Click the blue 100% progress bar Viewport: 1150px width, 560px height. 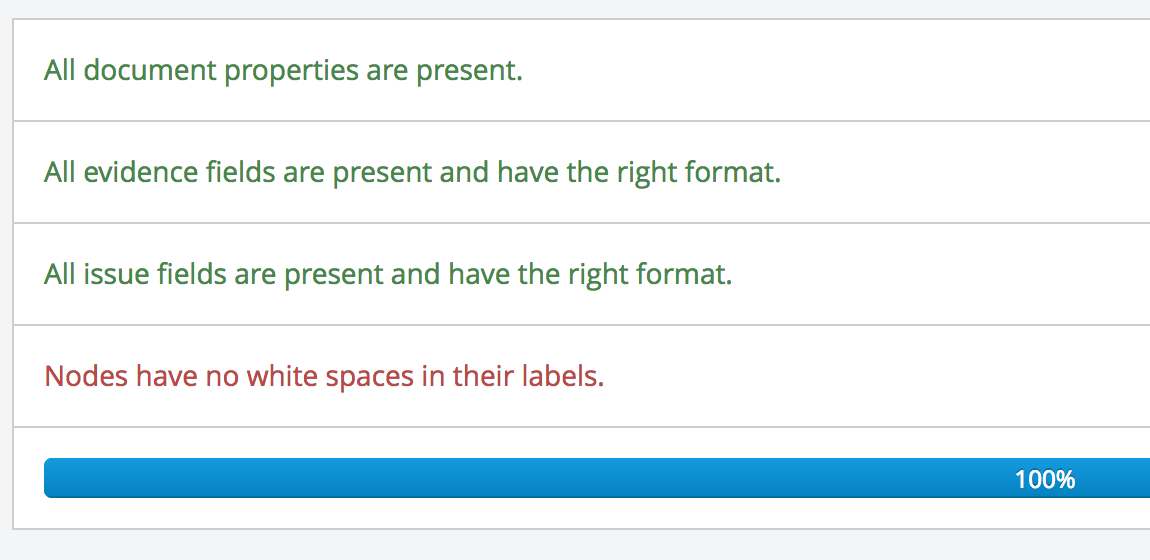click(x=597, y=478)
